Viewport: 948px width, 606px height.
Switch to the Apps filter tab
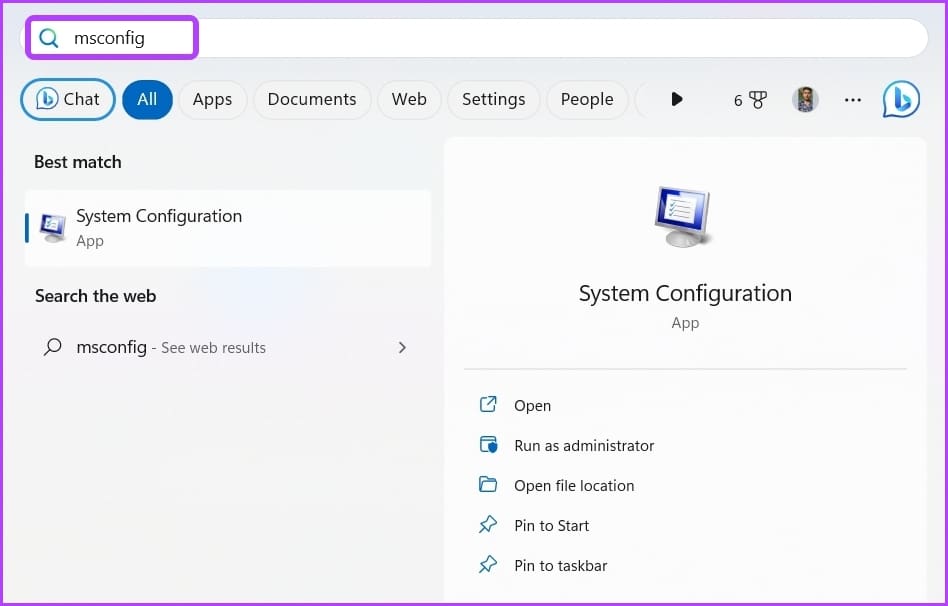(212, 99)
